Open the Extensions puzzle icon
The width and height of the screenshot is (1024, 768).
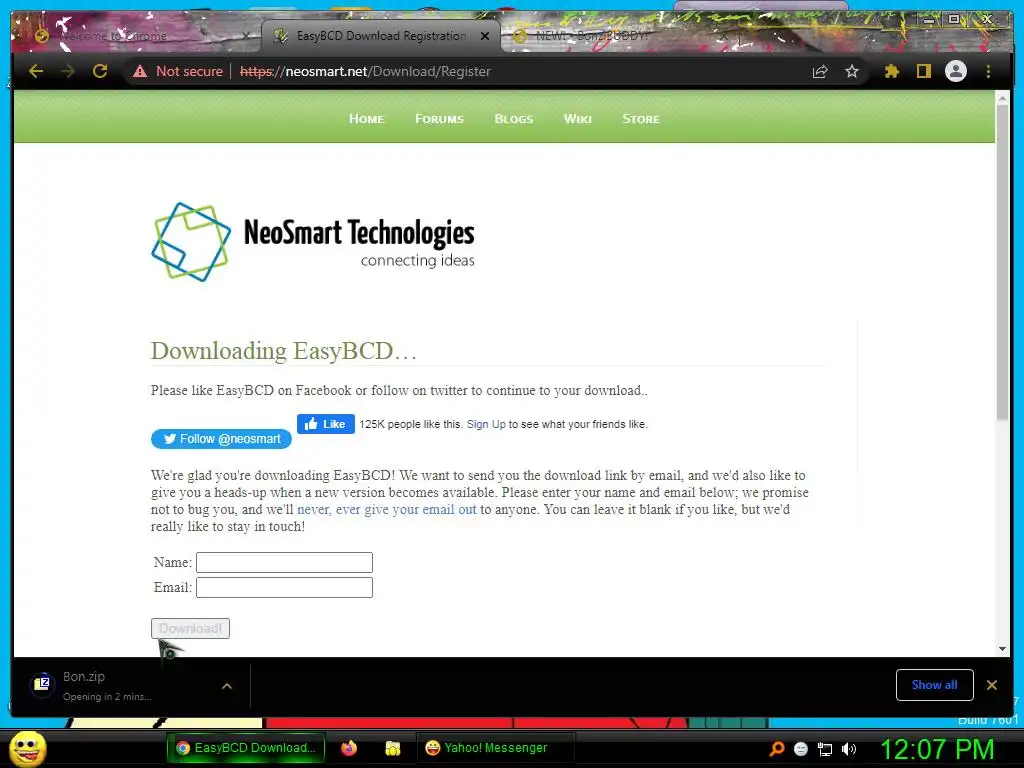coord(891,71)
